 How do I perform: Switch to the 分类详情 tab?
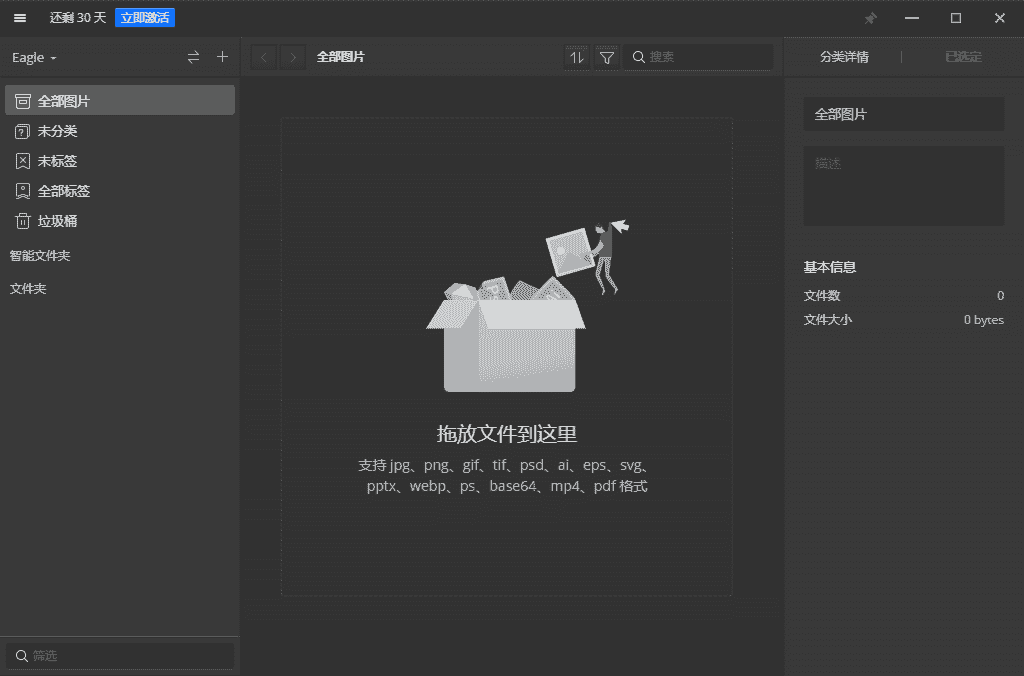point(844,57)
